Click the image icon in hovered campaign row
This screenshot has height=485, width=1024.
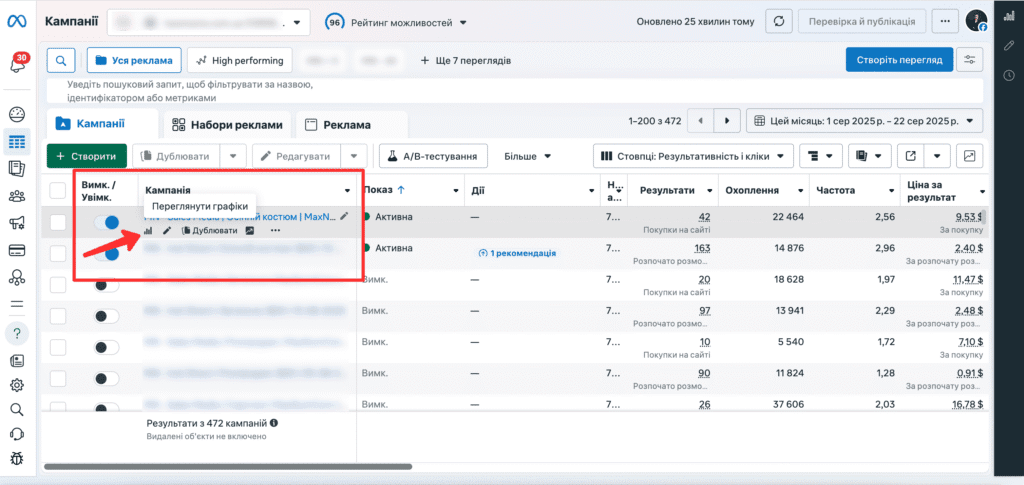[x=249, y=230]
